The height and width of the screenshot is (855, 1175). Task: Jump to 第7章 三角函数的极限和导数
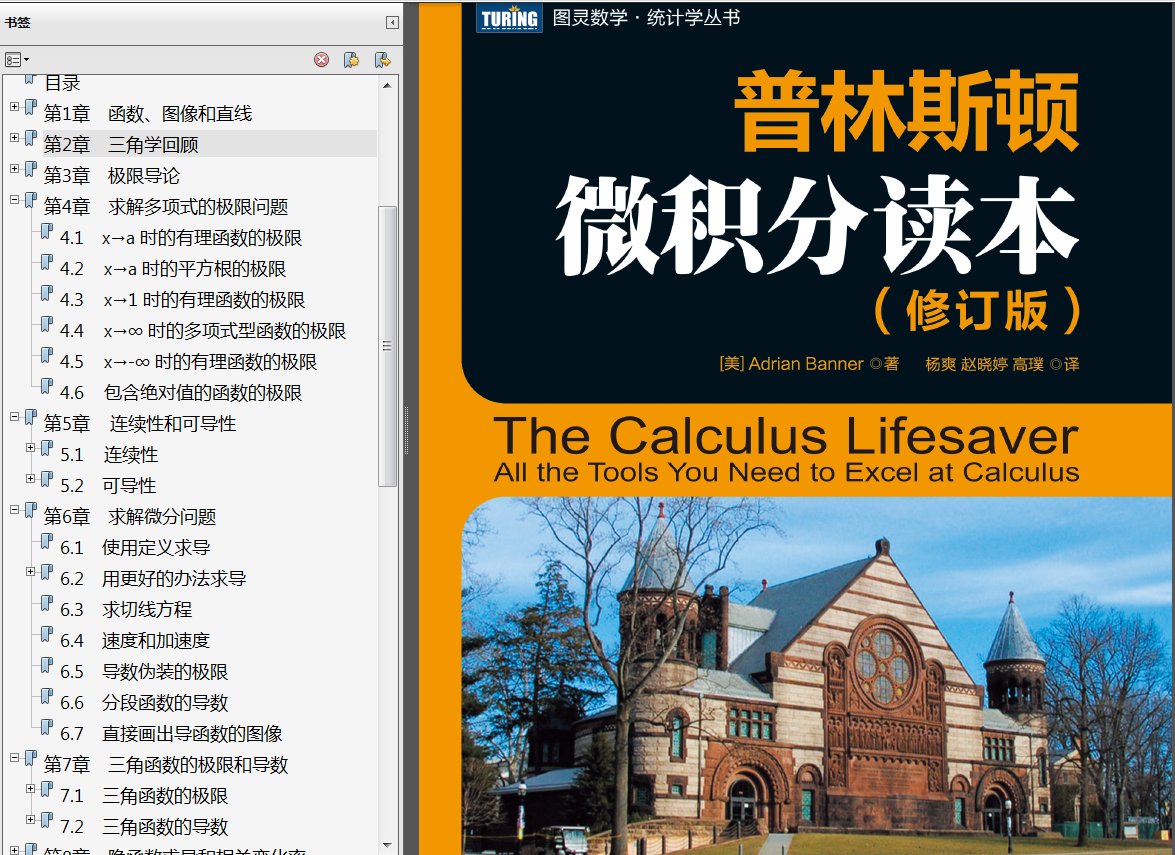tap(166, 765)
